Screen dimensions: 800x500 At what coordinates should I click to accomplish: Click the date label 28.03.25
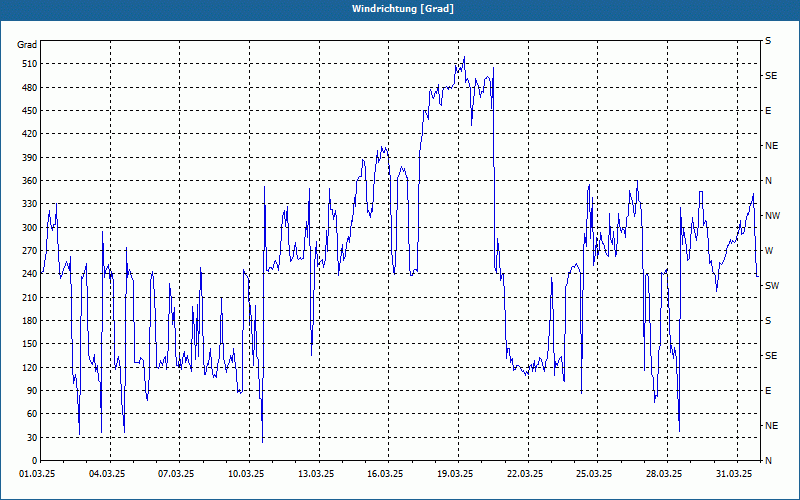pos(663,474)
